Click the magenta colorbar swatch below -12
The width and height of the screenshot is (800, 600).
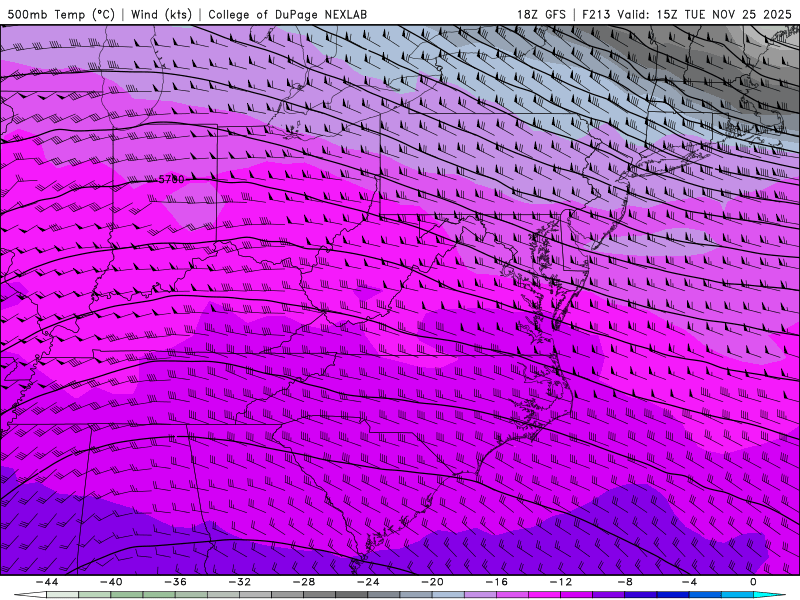544,595
